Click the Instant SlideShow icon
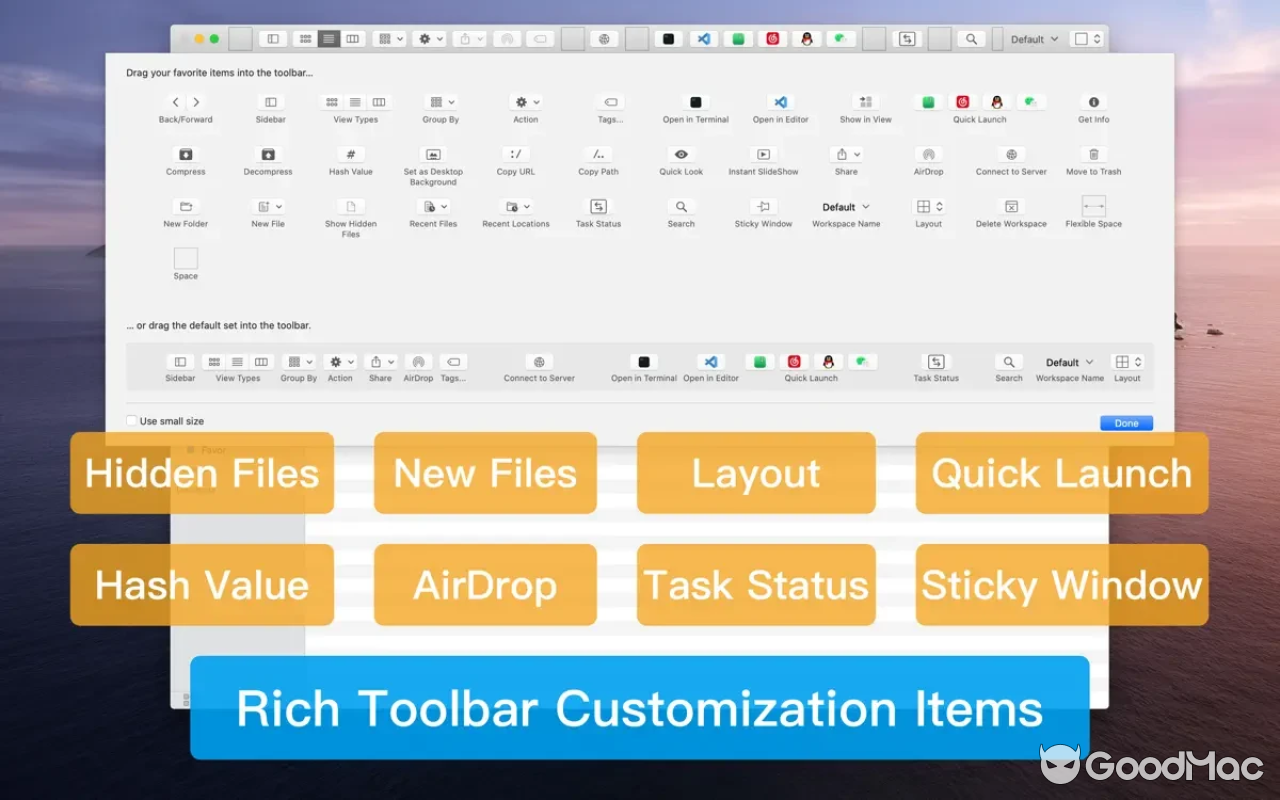 762,154
